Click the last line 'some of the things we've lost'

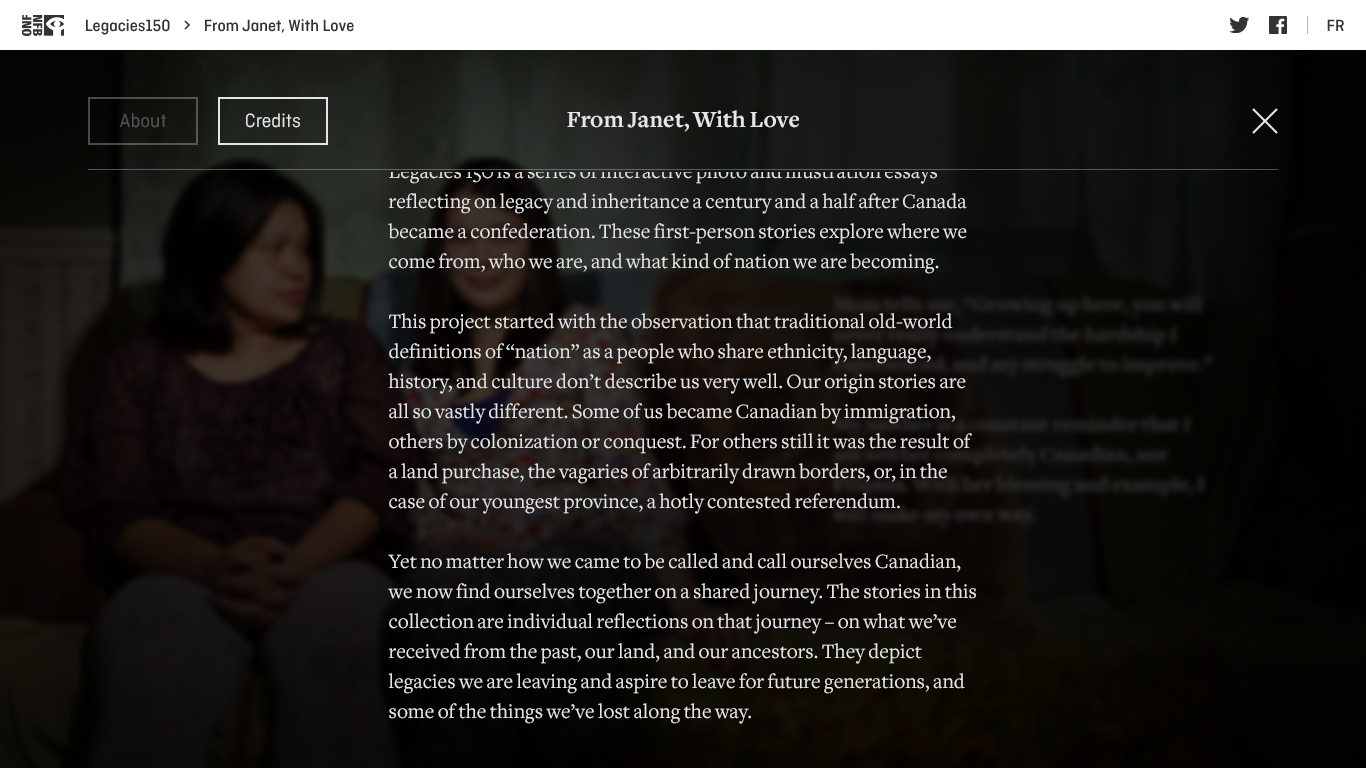coord(569,712)
